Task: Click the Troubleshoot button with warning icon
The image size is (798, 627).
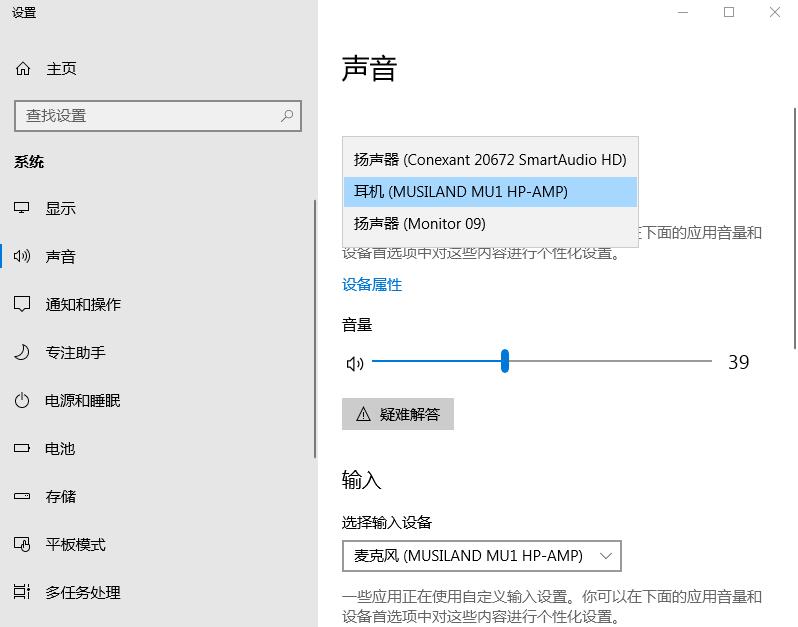Action: coord(398,414)
